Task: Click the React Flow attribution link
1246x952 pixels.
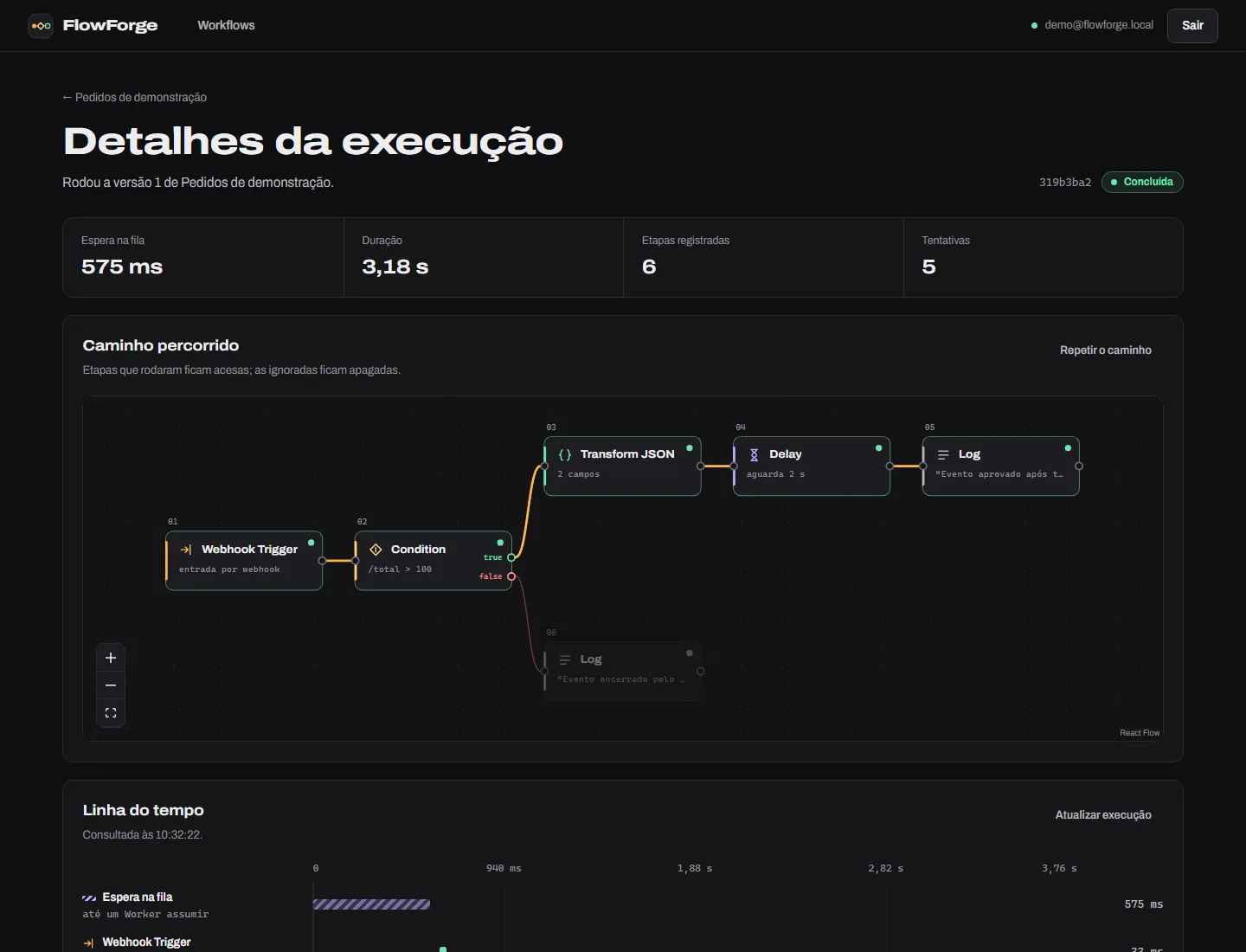Action: click(x=1140, y=733)
